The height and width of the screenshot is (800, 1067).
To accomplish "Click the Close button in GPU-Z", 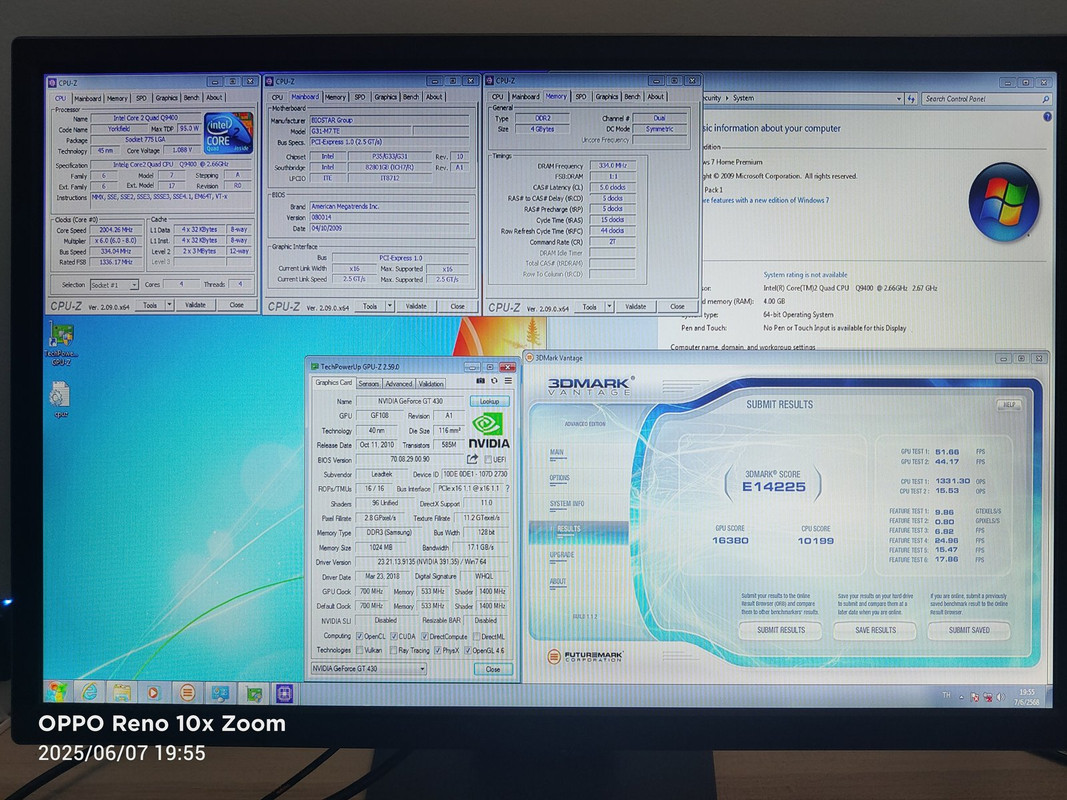I will [493, 669].
